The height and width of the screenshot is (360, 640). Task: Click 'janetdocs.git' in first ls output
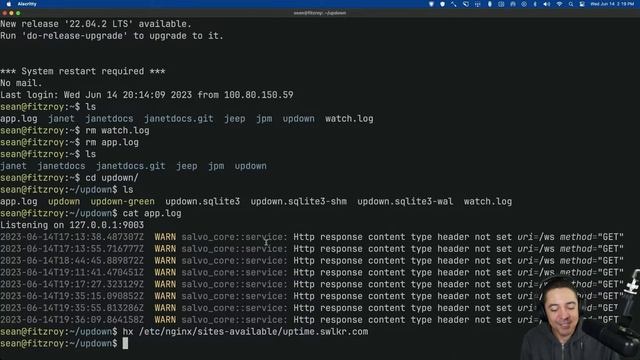point(178,118)
